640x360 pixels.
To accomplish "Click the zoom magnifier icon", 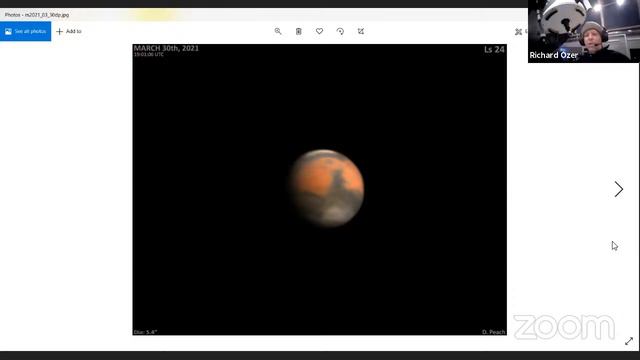I will pyautogui.click(x=278, y=31).
